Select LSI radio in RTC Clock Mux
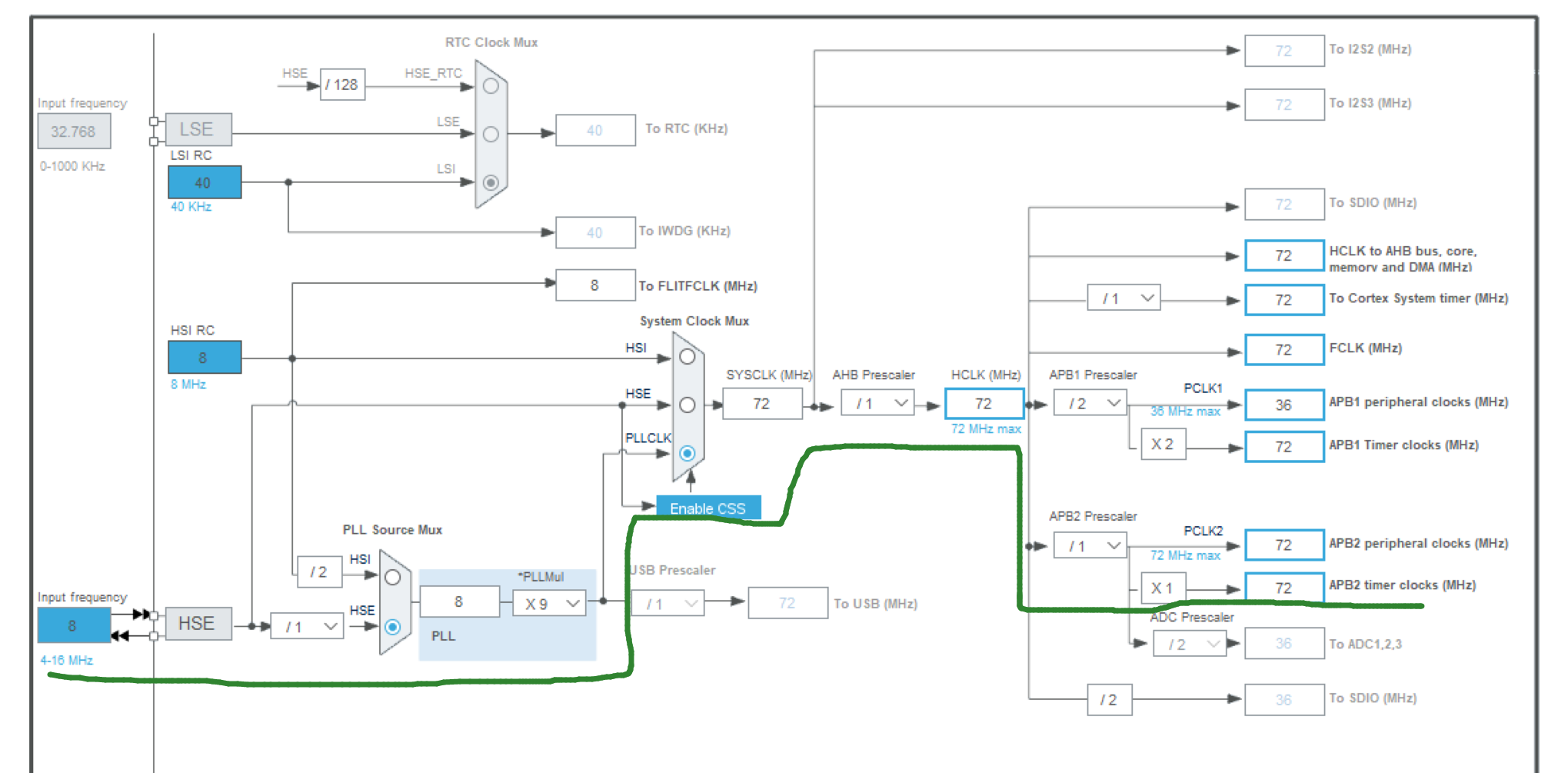 [x=491, y=182]
